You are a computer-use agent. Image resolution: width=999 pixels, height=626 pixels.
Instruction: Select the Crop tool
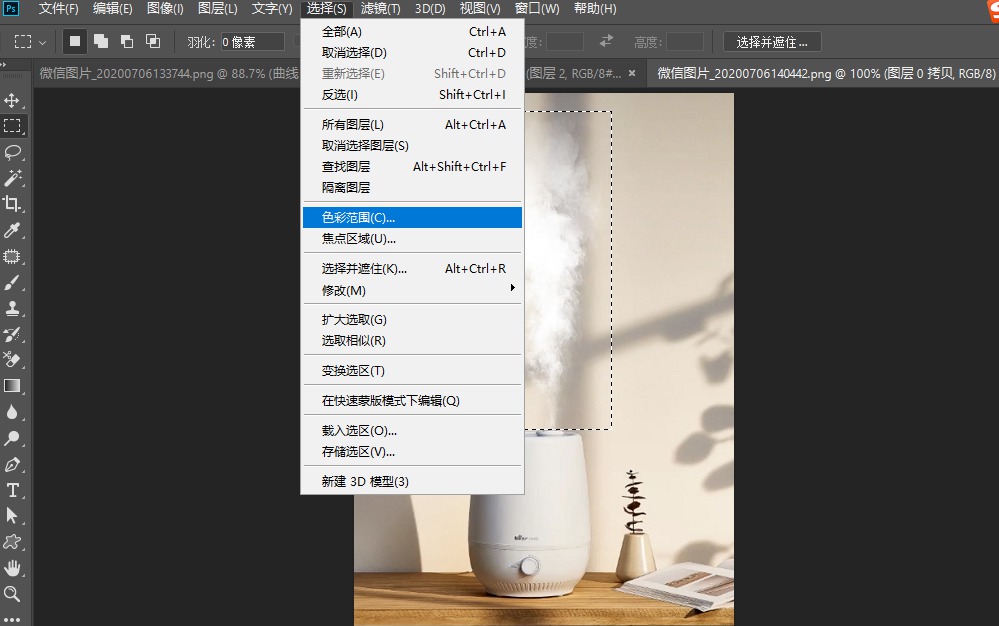tap(13, 204)
